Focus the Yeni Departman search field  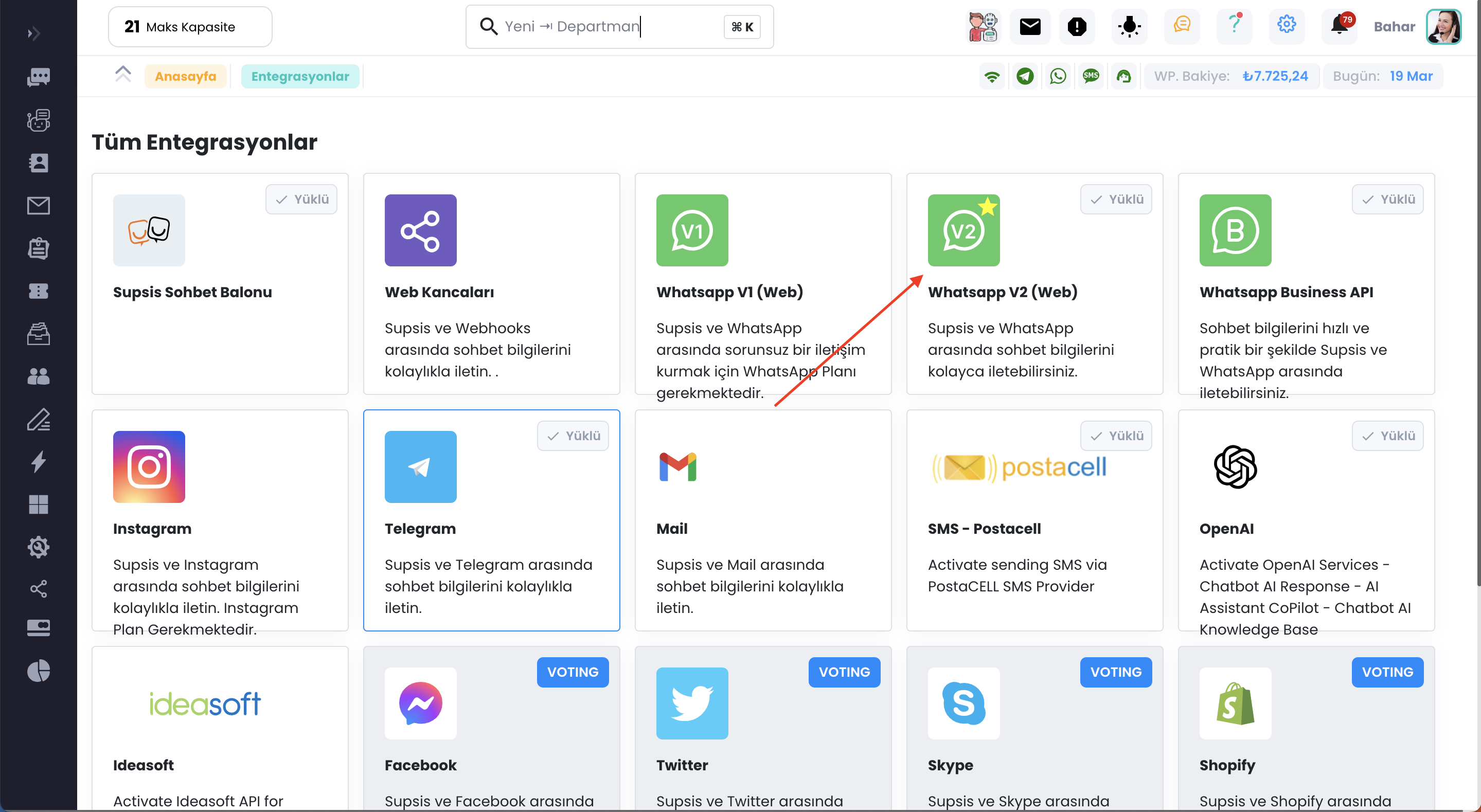(x=619, y=27)
